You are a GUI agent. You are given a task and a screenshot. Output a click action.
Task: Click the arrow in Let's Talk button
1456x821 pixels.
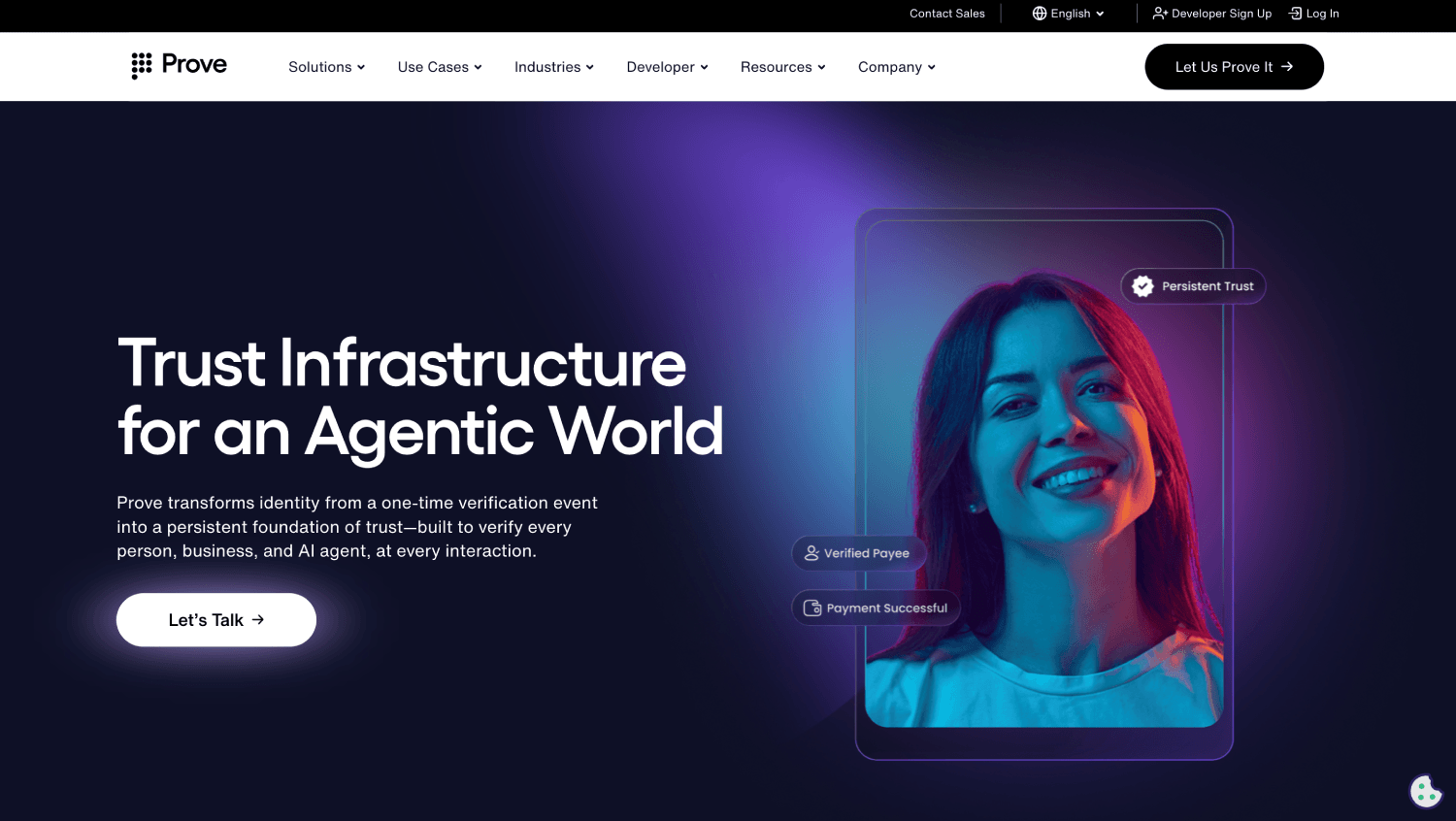click(258, 619)
